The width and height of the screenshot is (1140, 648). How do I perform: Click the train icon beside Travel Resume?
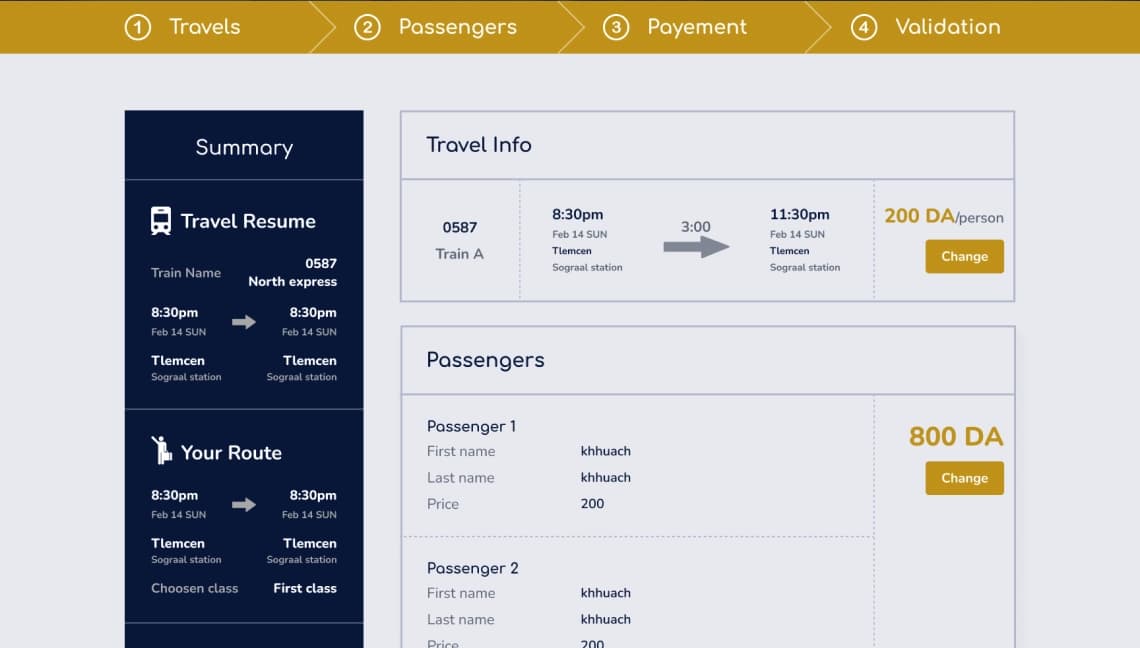[x=161, y=221]
